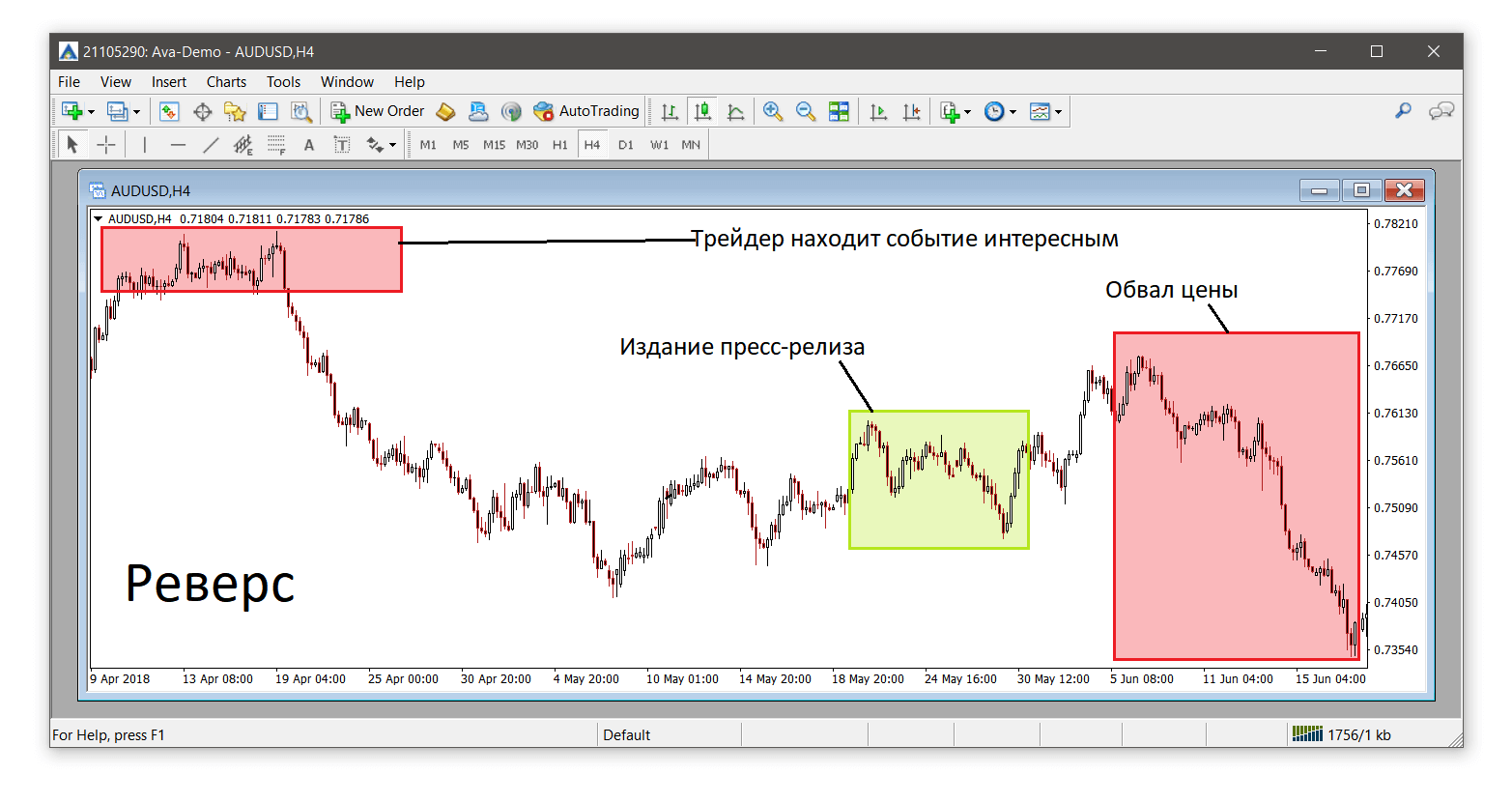This screenshot has height=803, width=1512.
Task: Toggle the Market Watch window icon
Action: pos(169,111)
